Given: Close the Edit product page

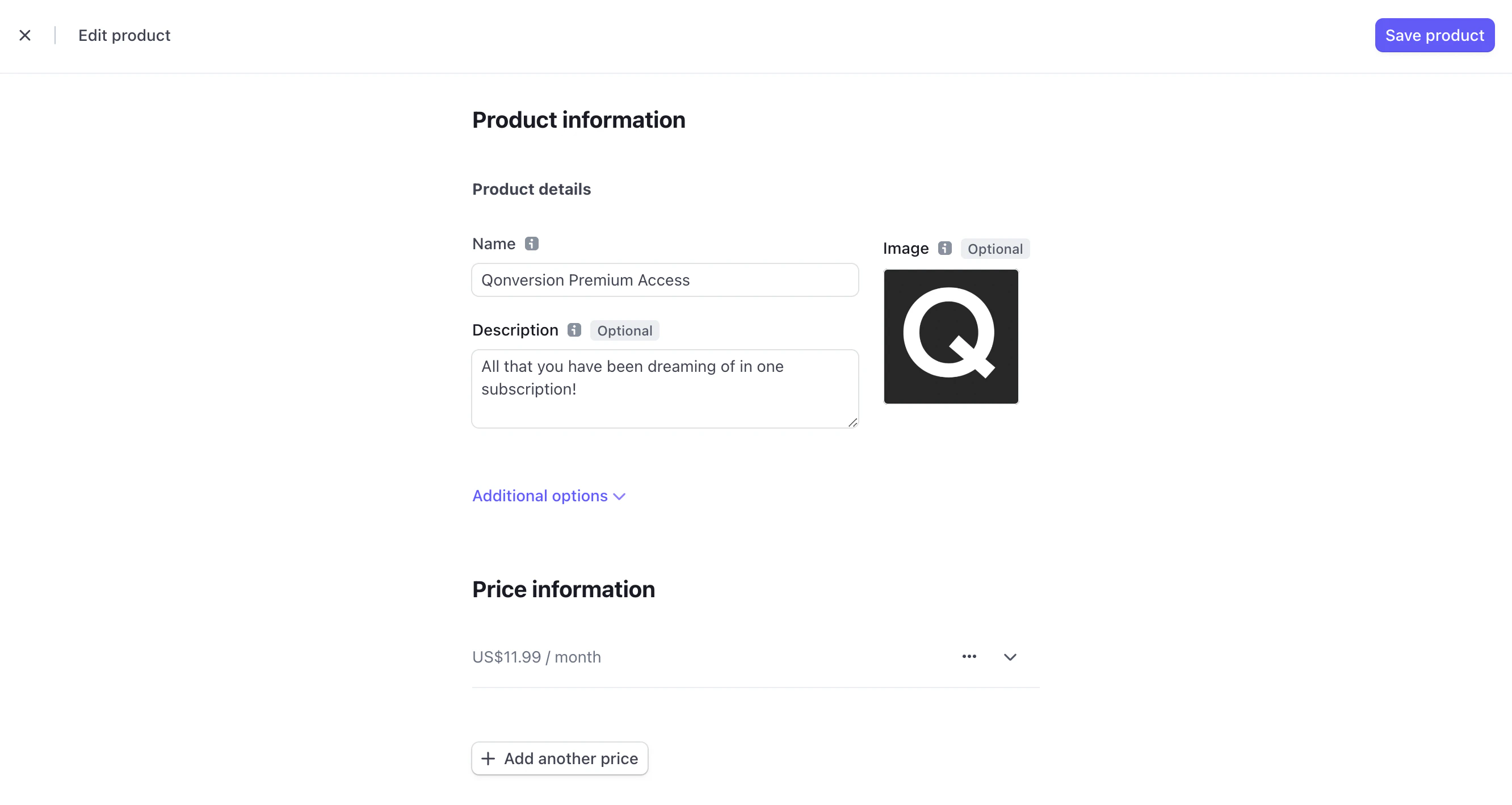Looking at the screenshot, I should [x=24, y=35].
